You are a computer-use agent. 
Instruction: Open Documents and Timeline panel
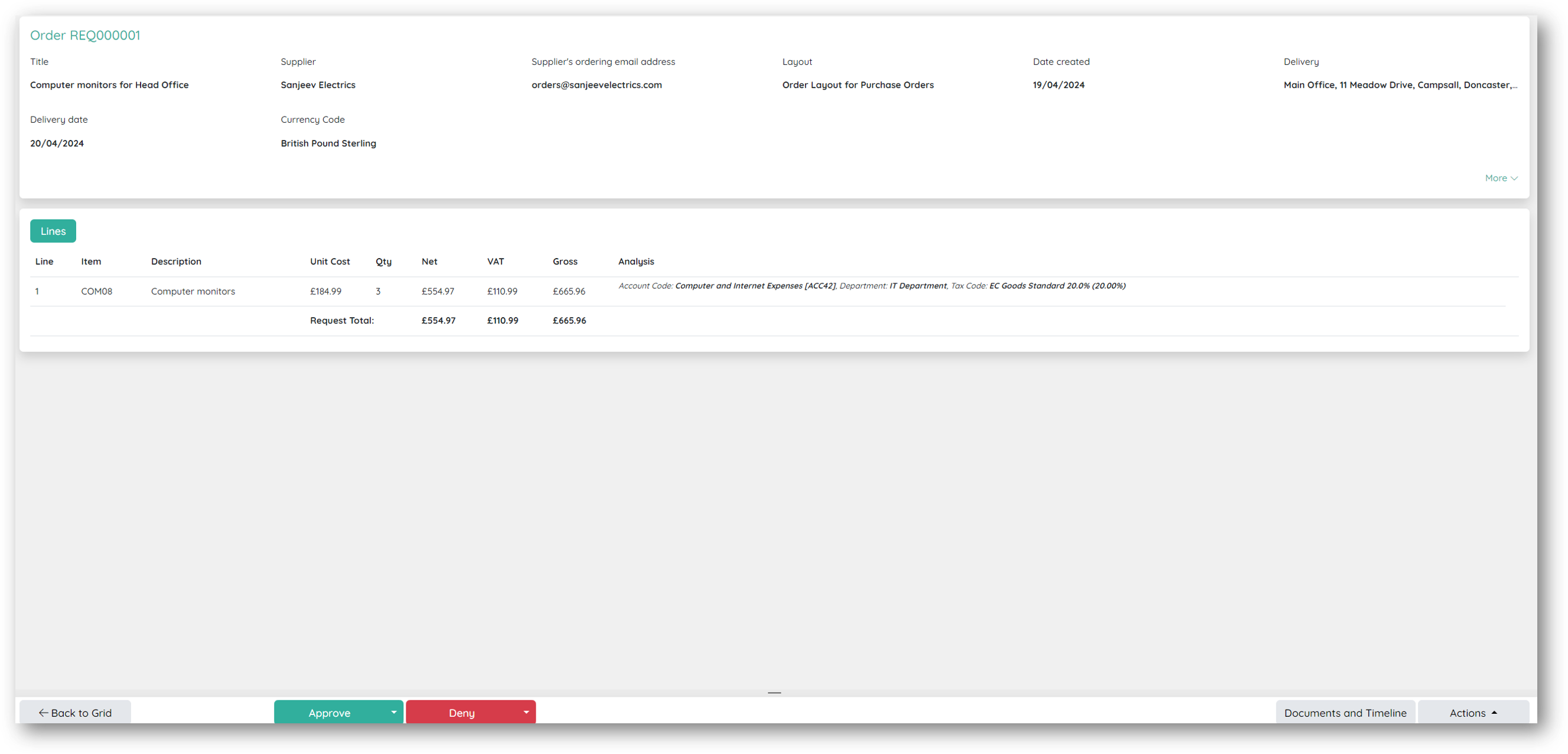tap(1345, 712)
